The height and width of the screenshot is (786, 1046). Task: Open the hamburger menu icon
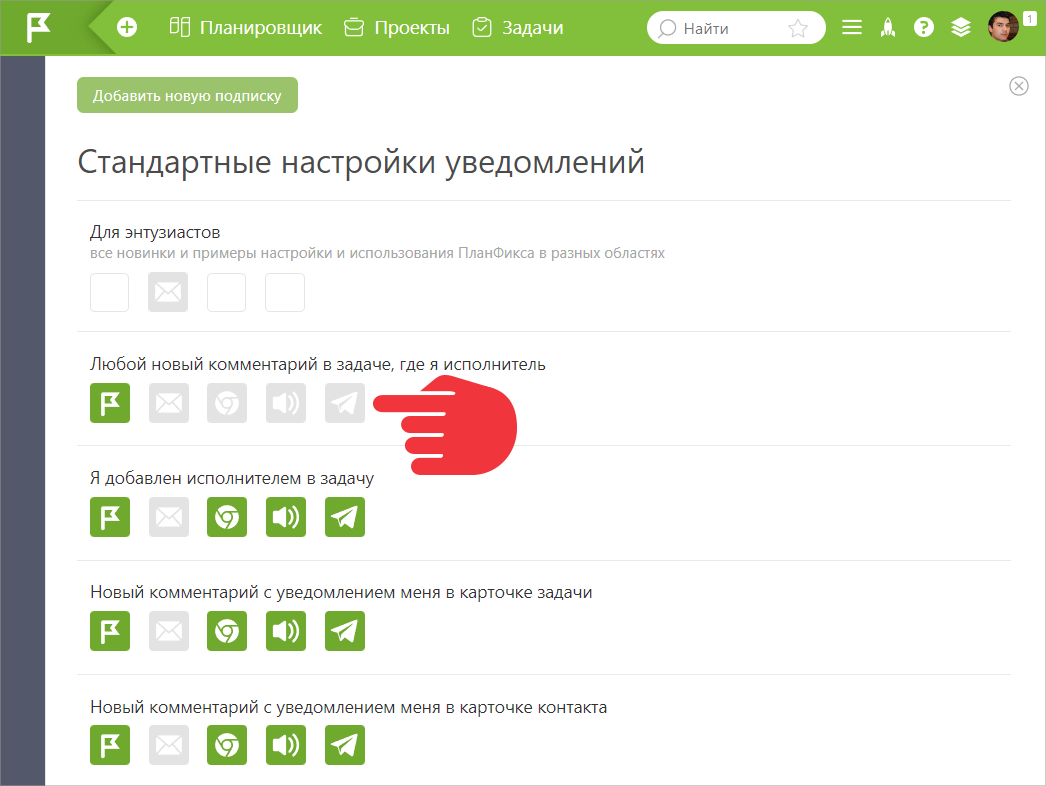point(852,27)
